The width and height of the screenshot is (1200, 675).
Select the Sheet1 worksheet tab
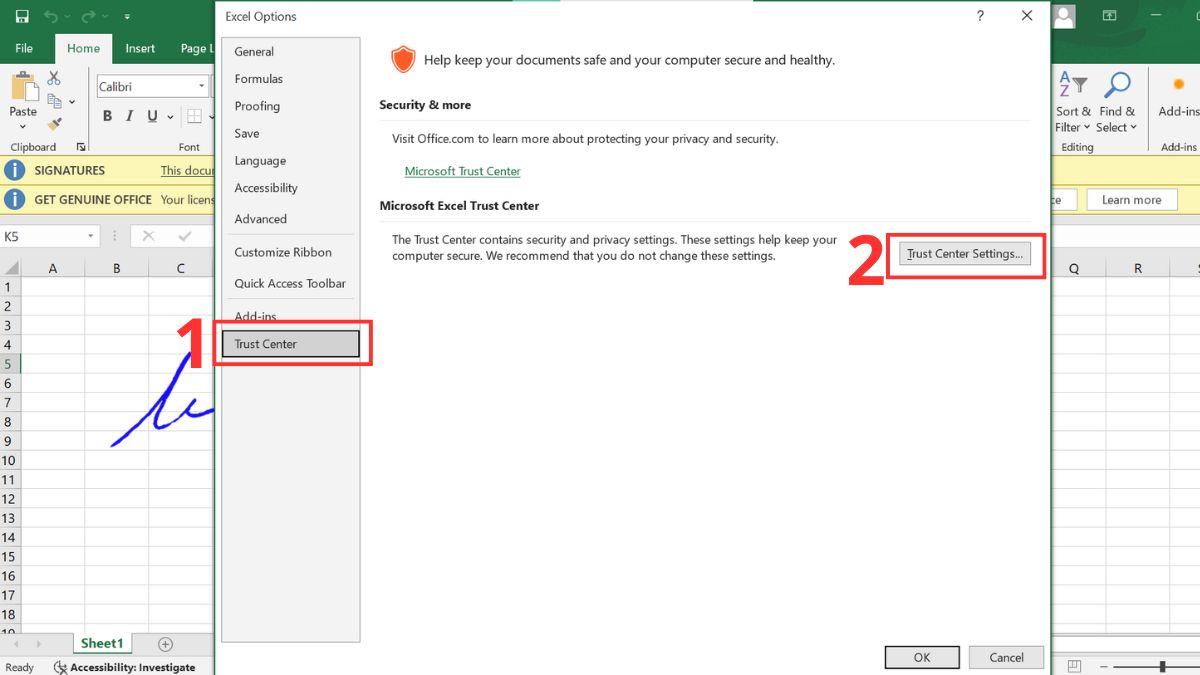(102, 644)
